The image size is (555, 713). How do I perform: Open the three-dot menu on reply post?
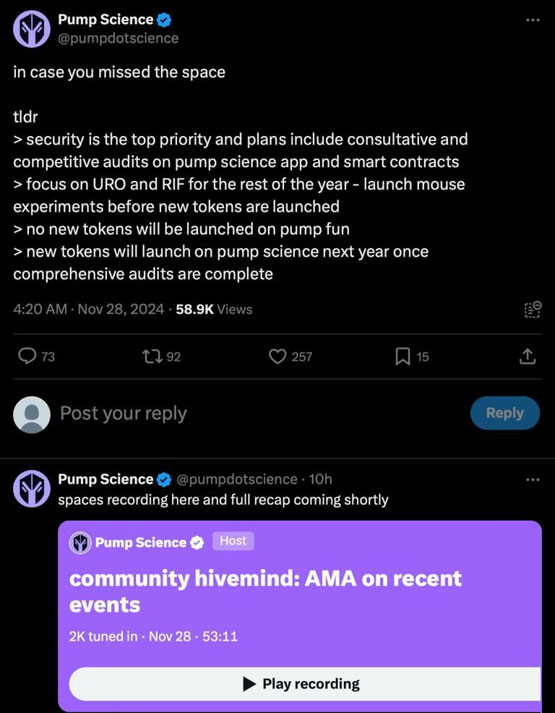pyautogui.click(x=532, y=479)
